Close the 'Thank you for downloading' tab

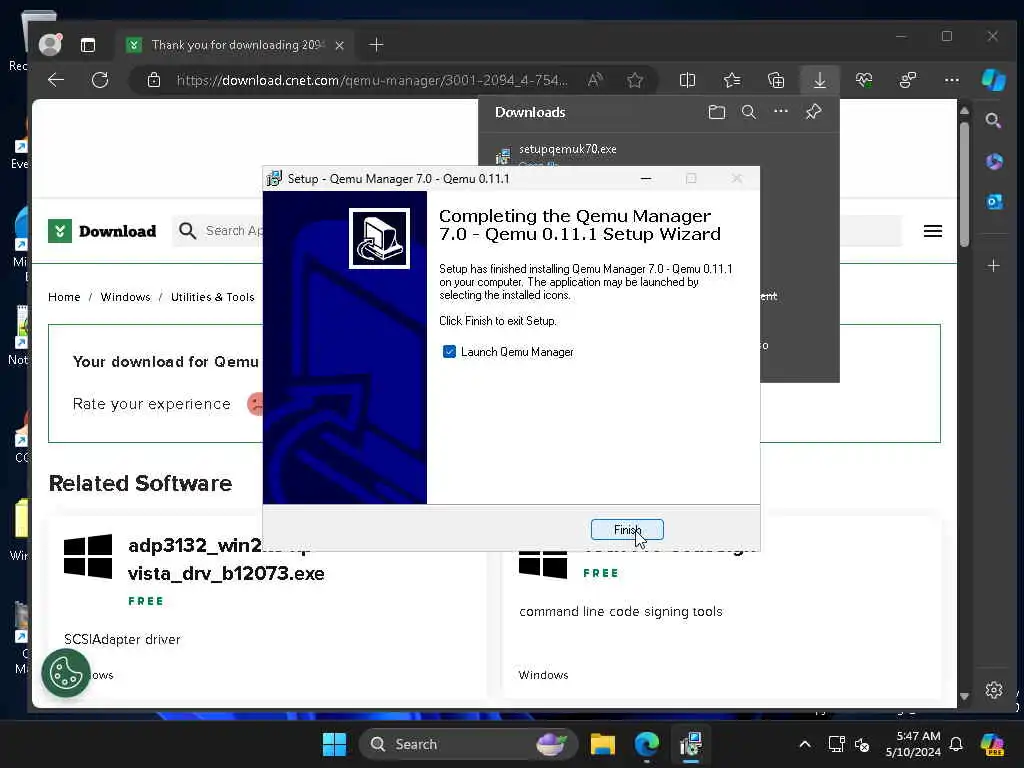point(340,45)
